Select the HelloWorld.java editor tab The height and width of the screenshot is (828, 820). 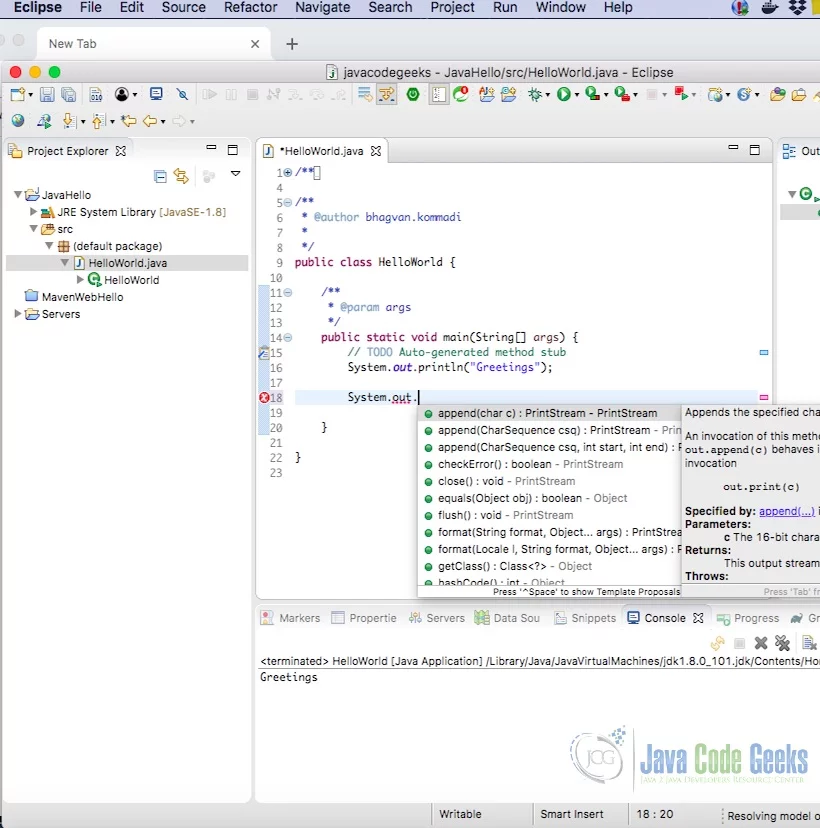click(x=322, y=151)
